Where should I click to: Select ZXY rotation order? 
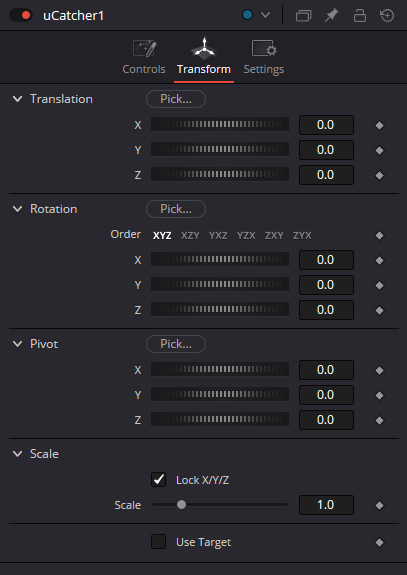(274, 235)
